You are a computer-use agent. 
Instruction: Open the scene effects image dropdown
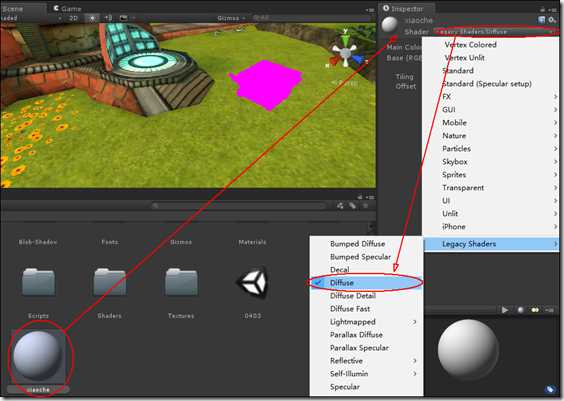coord(126,18)
